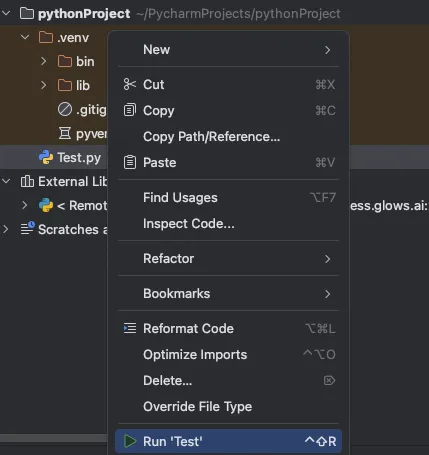Collapse the .venv folder
Image resolution: width=429 pixels, height=455 pixels.
point(25,37)
